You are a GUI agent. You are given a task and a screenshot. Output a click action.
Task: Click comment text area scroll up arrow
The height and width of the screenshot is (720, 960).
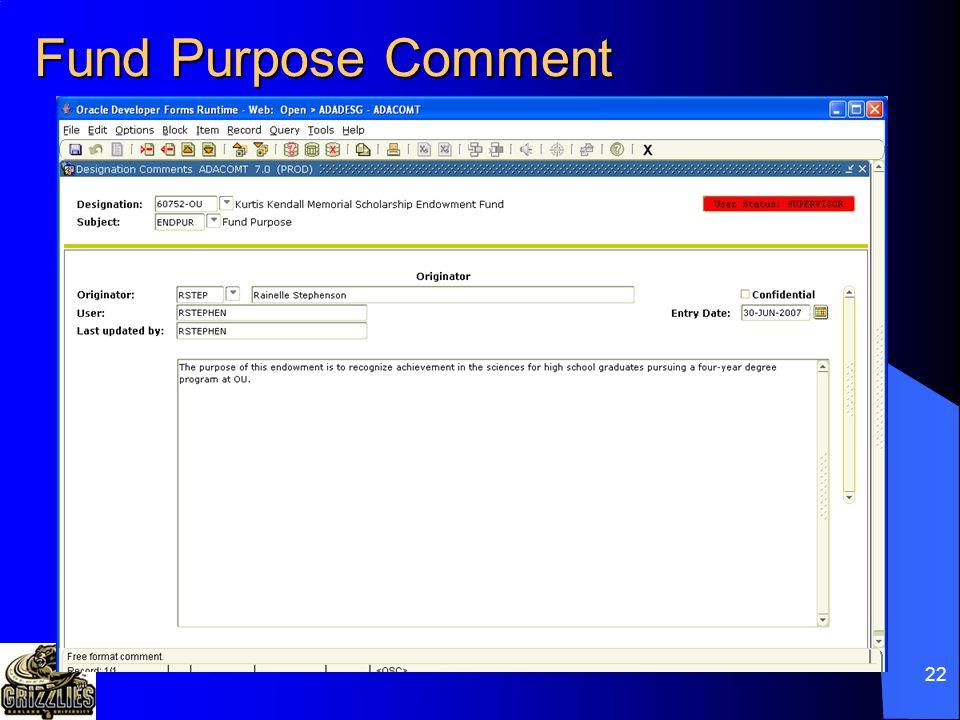pyautogui.click(x=823, y=367)
